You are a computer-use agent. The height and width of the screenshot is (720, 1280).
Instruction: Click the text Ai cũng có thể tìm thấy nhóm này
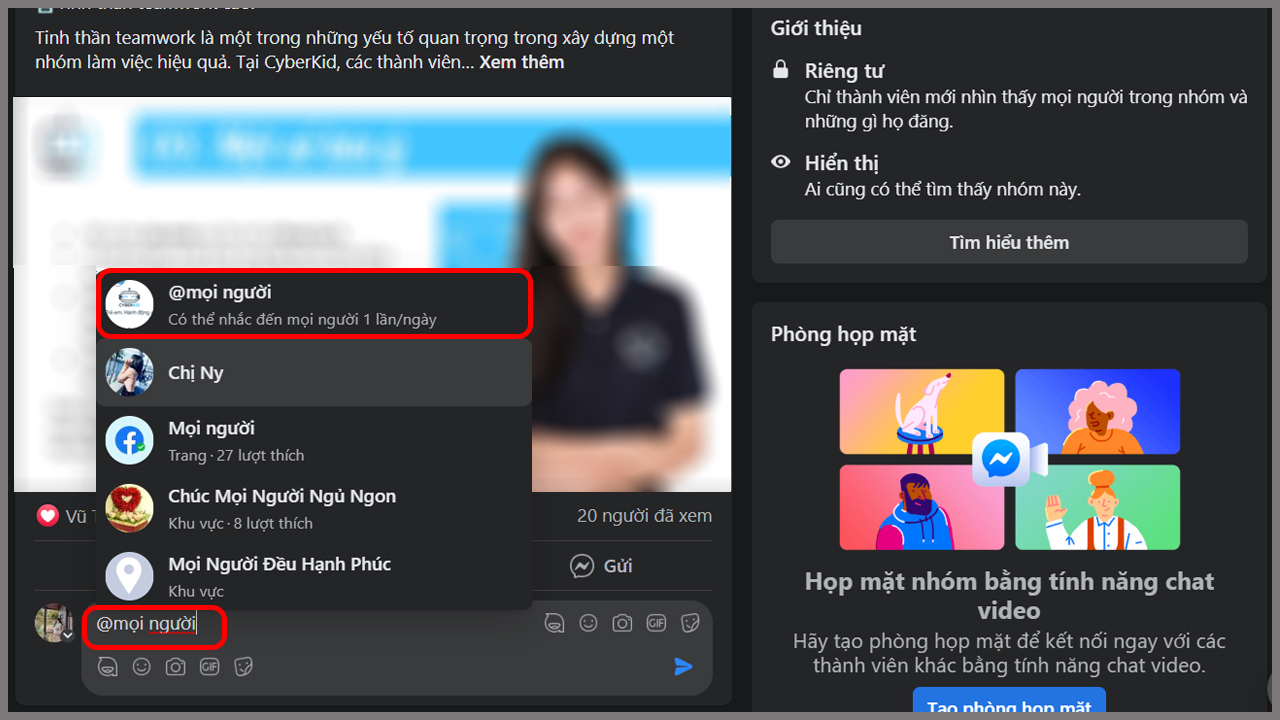pos(943,189)
